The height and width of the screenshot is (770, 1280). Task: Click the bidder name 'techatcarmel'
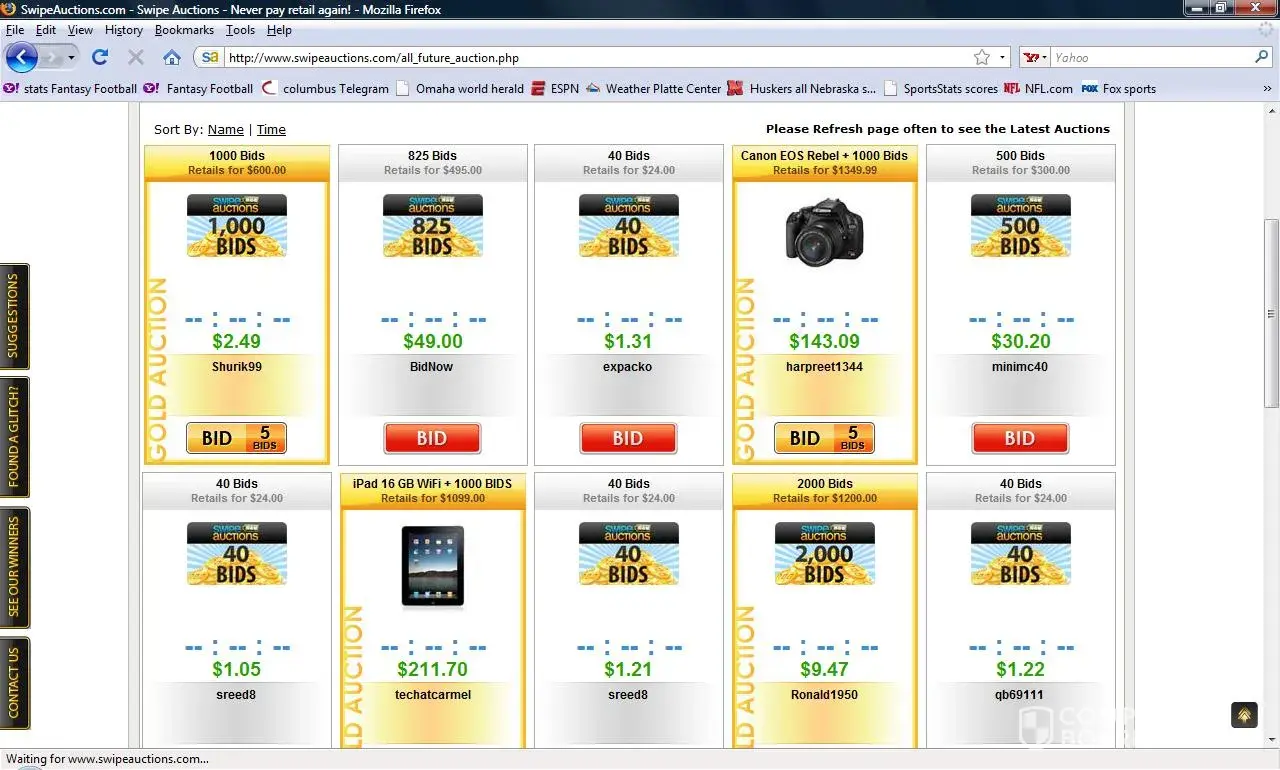click(433, 695)
